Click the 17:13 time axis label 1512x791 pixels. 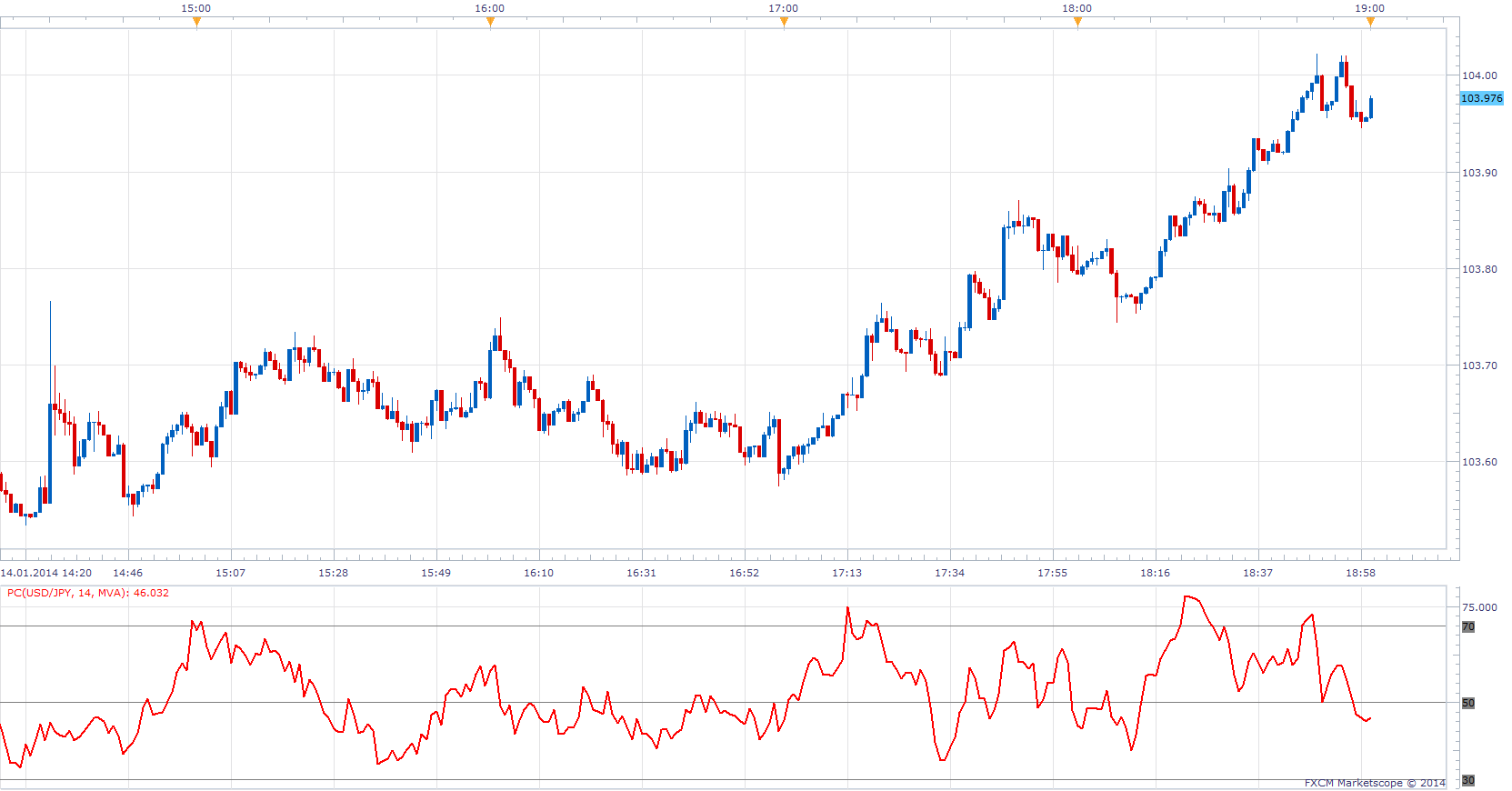coord(846,573)
